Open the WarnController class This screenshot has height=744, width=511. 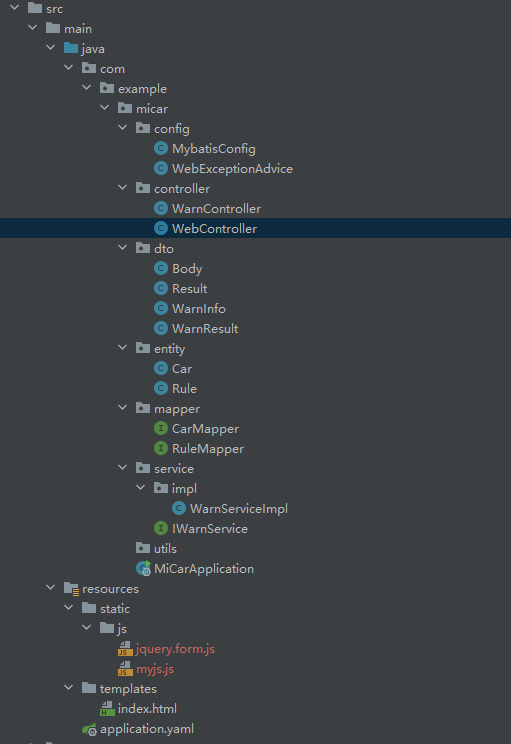216,209
